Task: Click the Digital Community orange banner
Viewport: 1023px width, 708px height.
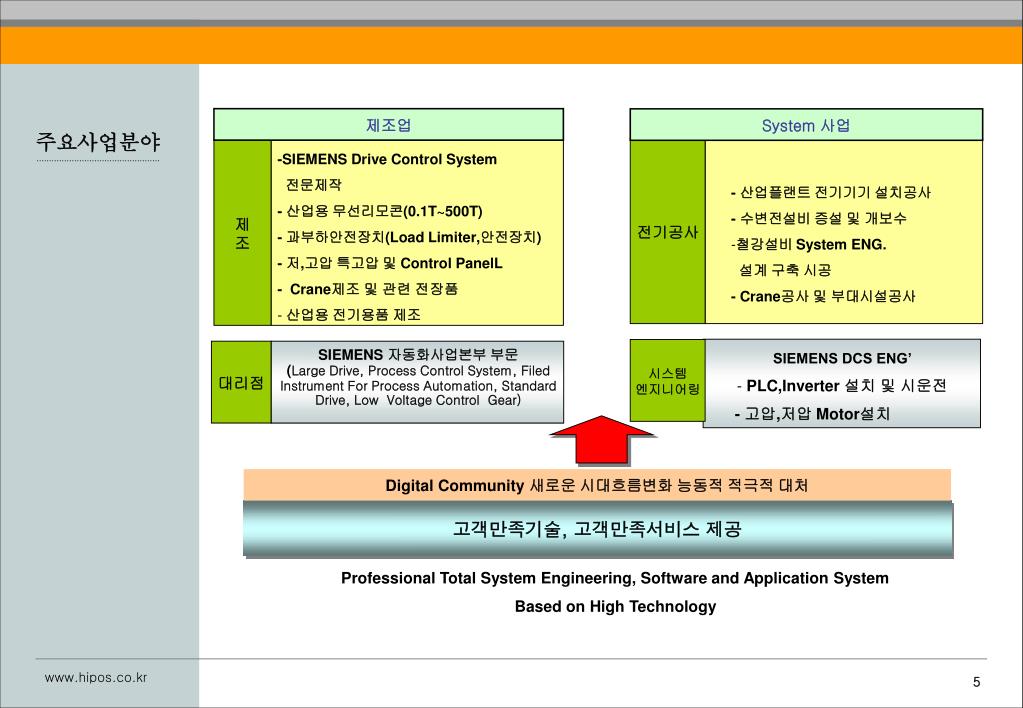Action: click(597, 485)
